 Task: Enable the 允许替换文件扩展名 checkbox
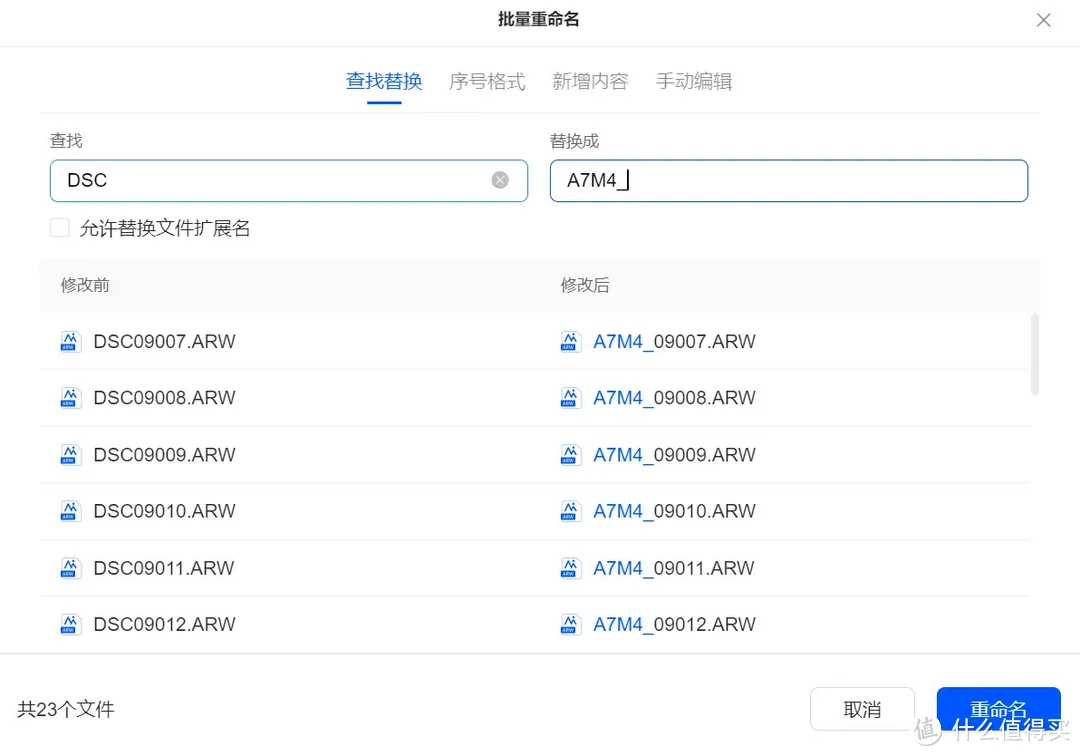point(59,227)
